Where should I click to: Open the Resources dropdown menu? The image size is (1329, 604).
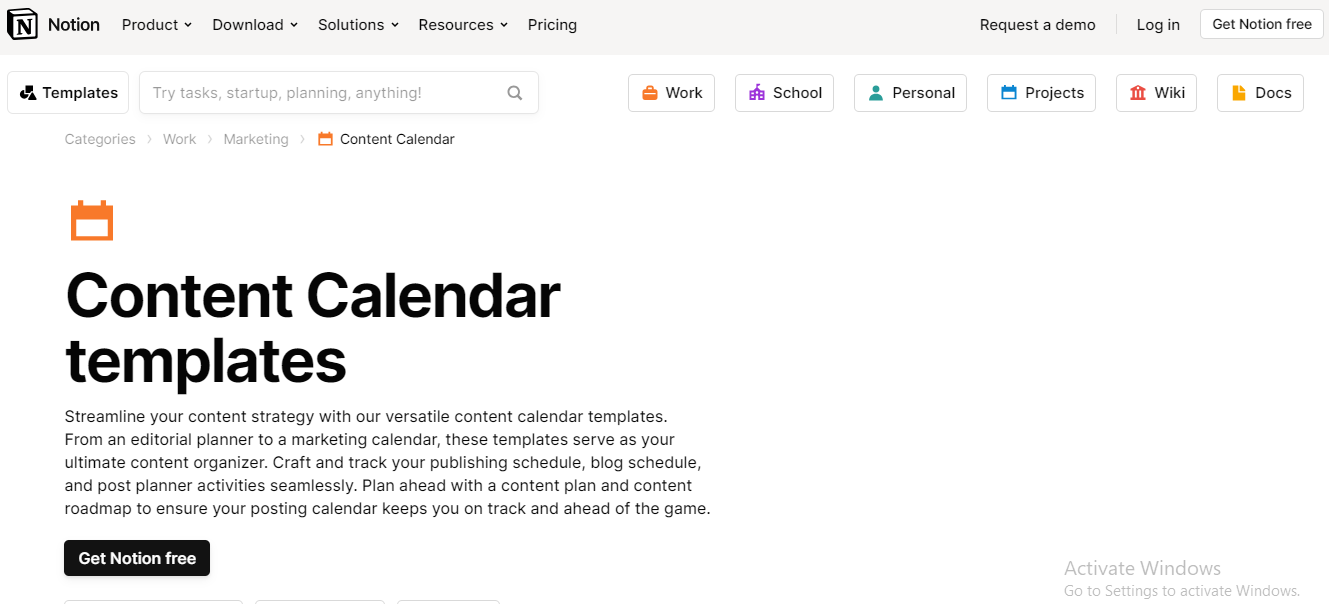click(x=463, y=25)
